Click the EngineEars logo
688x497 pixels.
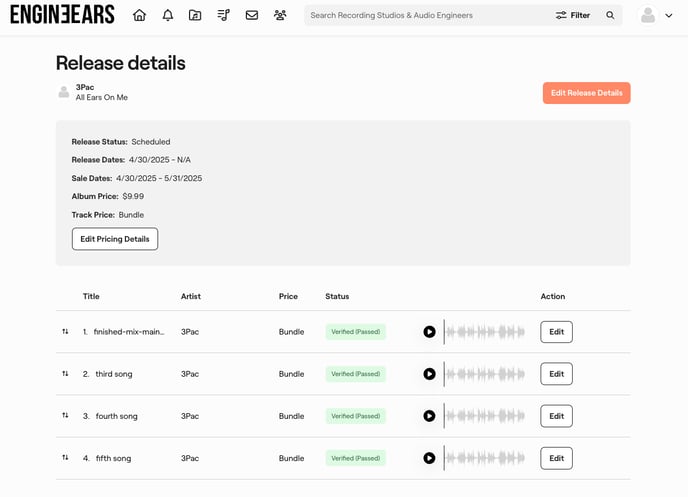coord(62,15)
